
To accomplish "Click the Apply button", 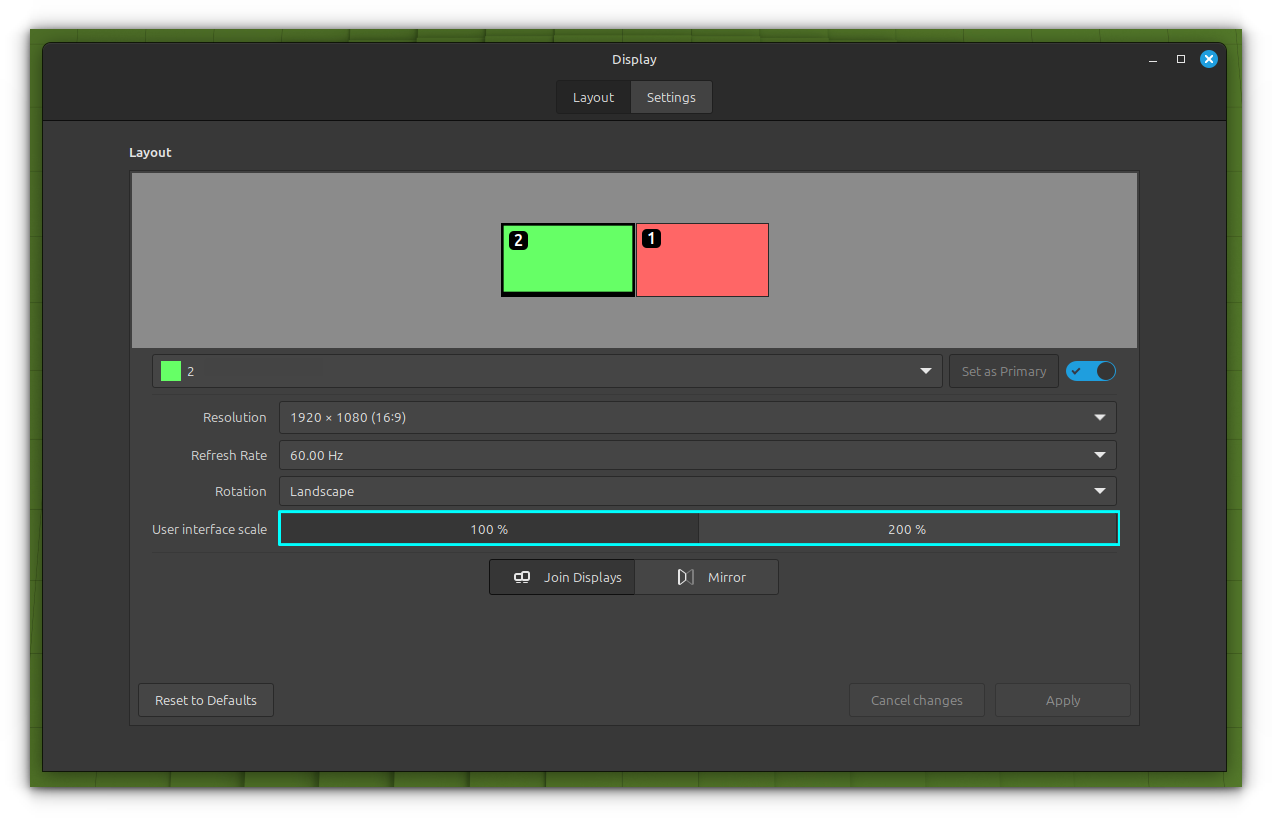I will tap(1062, 700).
